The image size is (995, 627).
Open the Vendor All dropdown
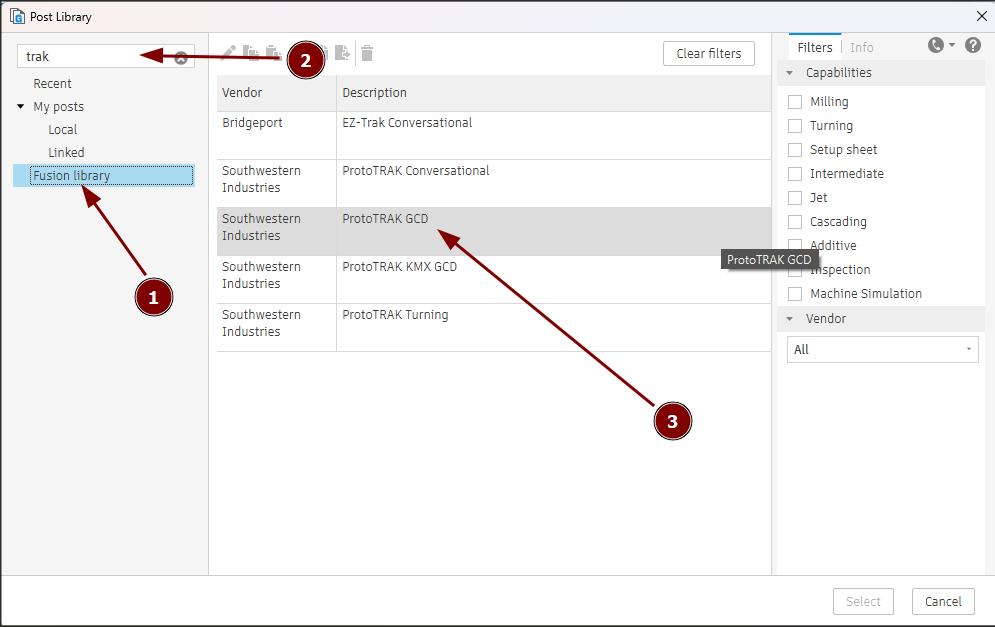(882, 350)
